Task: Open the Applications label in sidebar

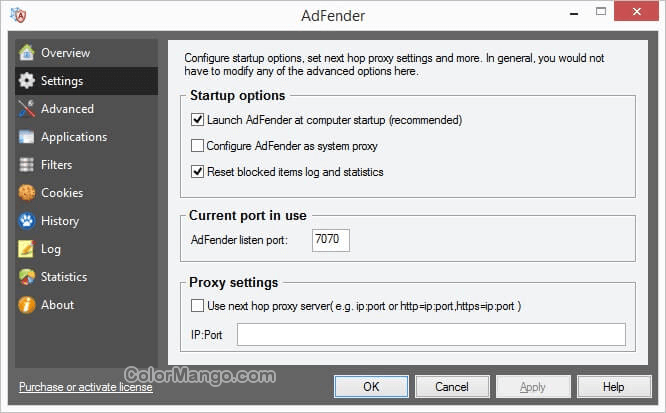Action: (74, 137)
